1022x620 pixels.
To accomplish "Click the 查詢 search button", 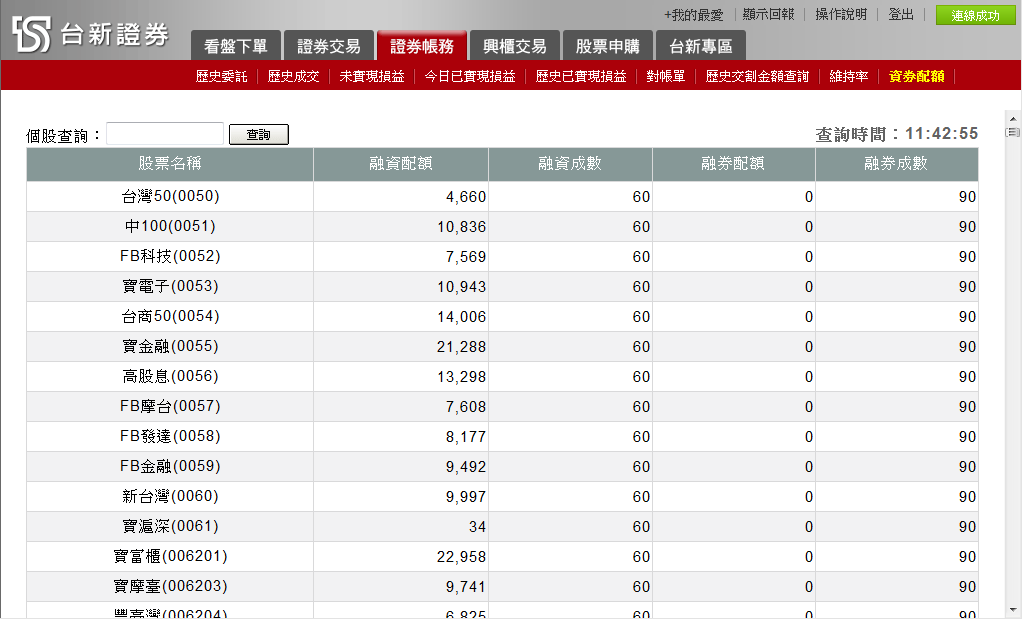I will click(x=258, y=134).
